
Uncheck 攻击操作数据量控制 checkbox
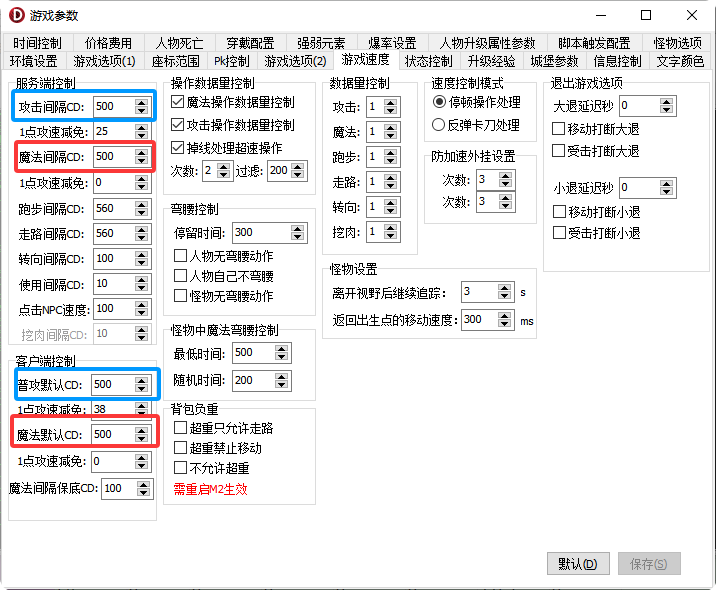[232, 125]
